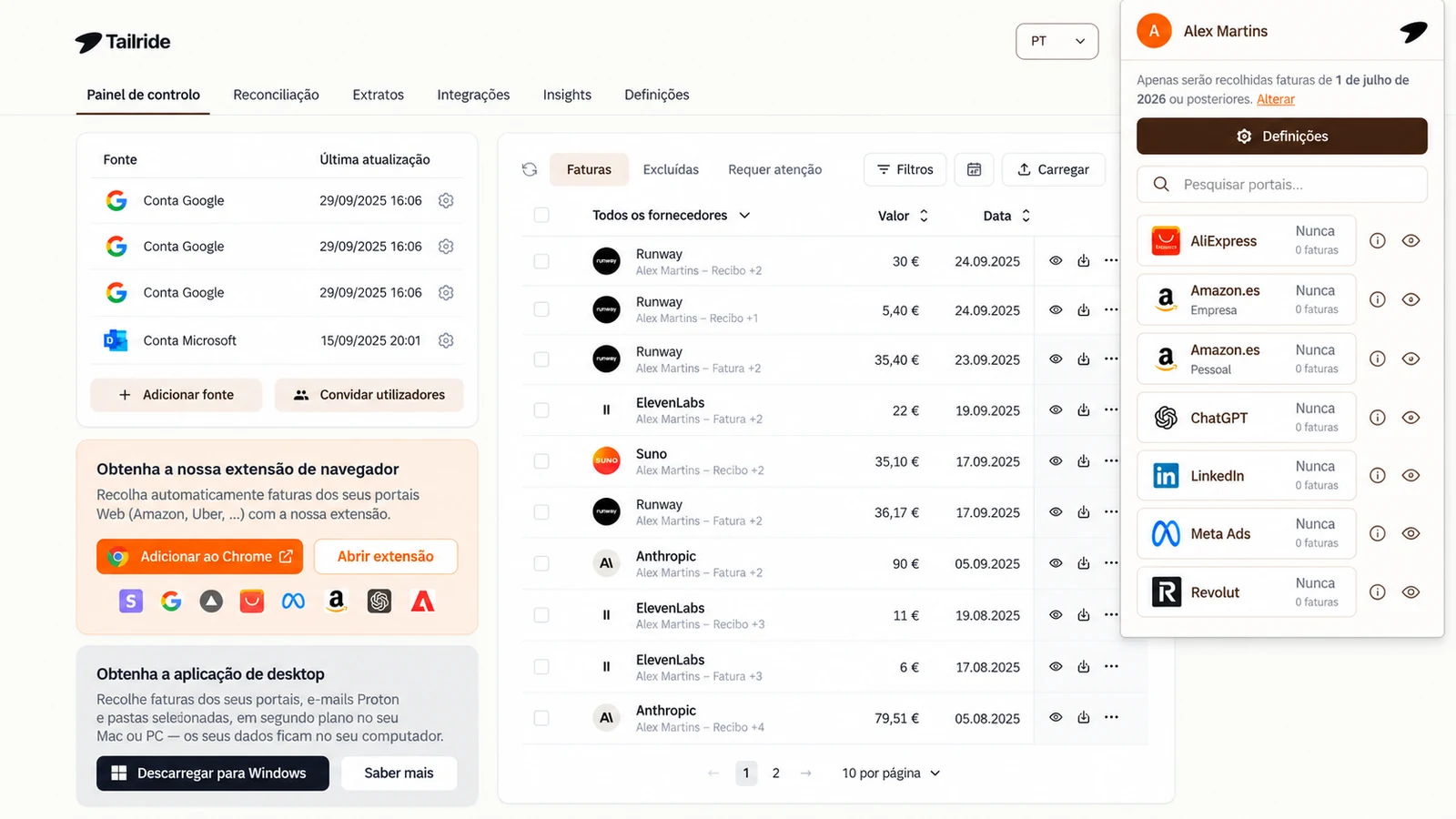Screen dimensions: 1456x819
Task: Check the Runway 30 € invoice checkbox
Action: (x=541, y=261)
